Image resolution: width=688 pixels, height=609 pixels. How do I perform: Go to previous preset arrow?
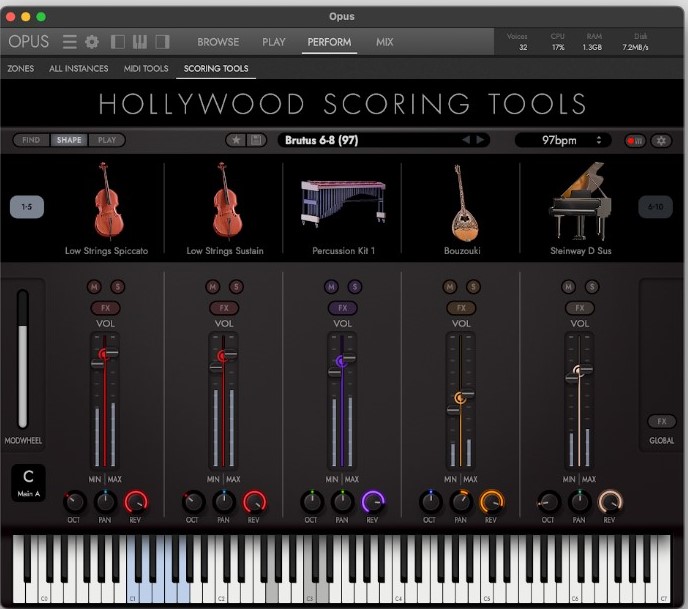[x=466, y=140]
